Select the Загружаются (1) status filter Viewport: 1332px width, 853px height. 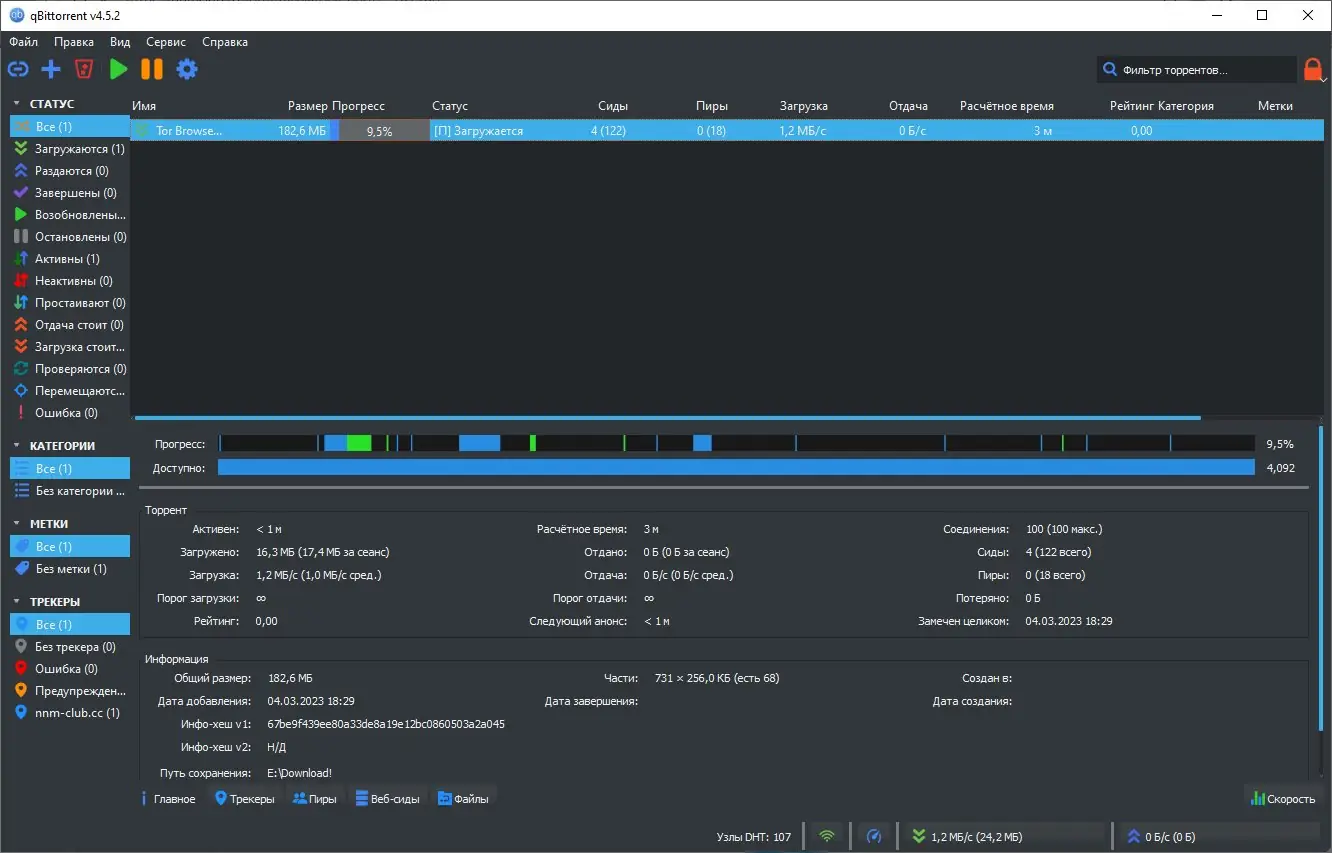tap(70, 149)
